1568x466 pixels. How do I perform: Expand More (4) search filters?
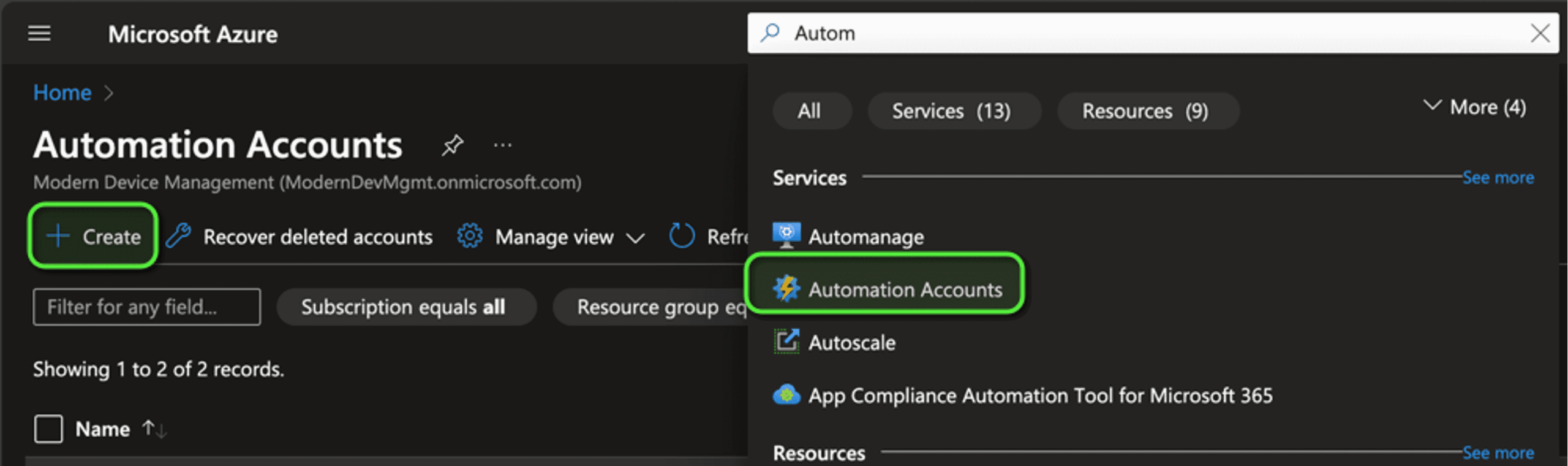coord(1475,107)
